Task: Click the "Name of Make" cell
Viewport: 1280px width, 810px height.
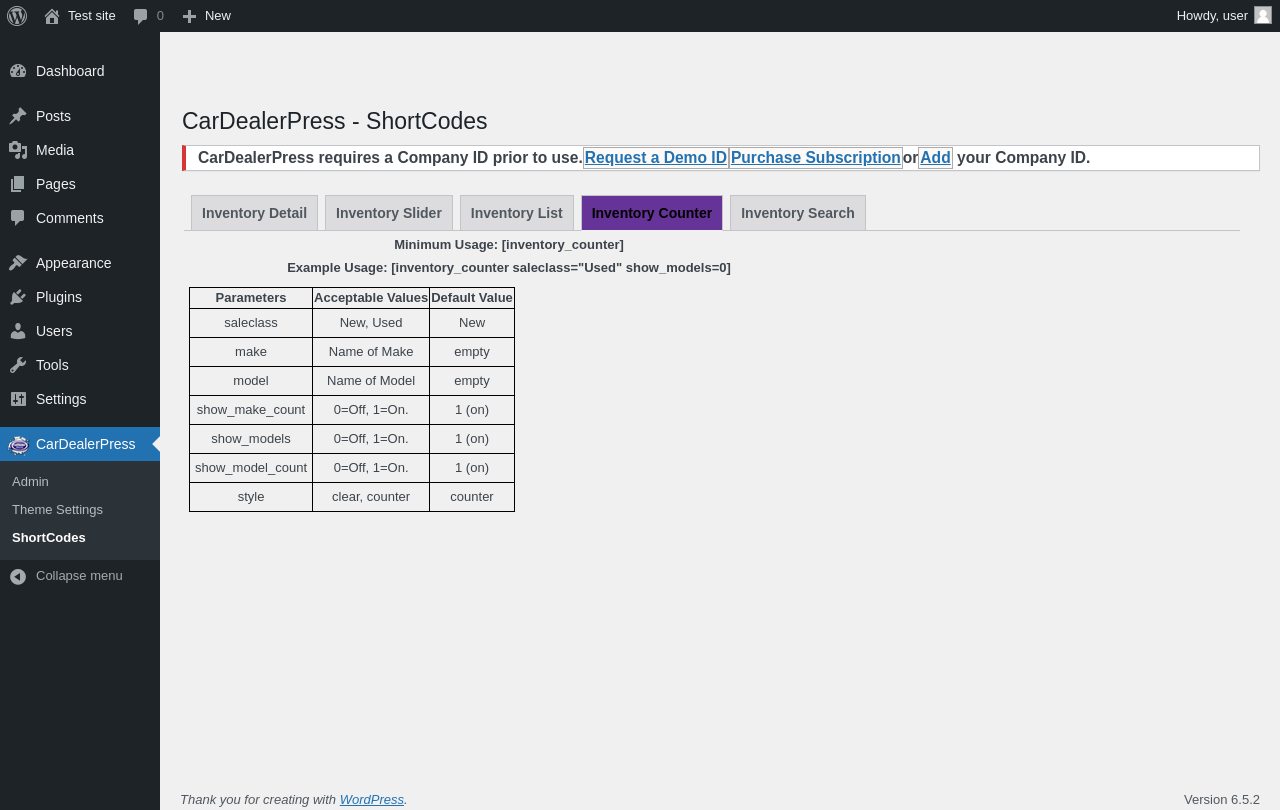Action: [x=371, y=352]
